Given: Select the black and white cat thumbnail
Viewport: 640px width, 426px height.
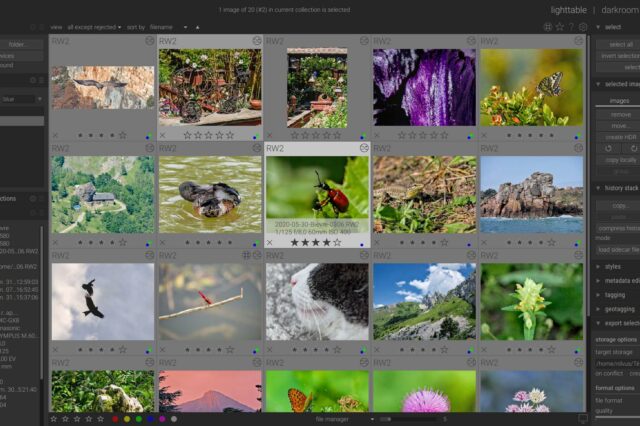Looking at the screenshot, I should click(x=317, y=302).
